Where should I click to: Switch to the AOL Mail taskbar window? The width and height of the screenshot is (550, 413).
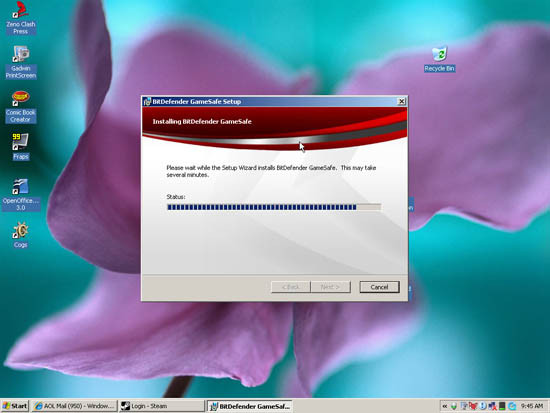74,406
